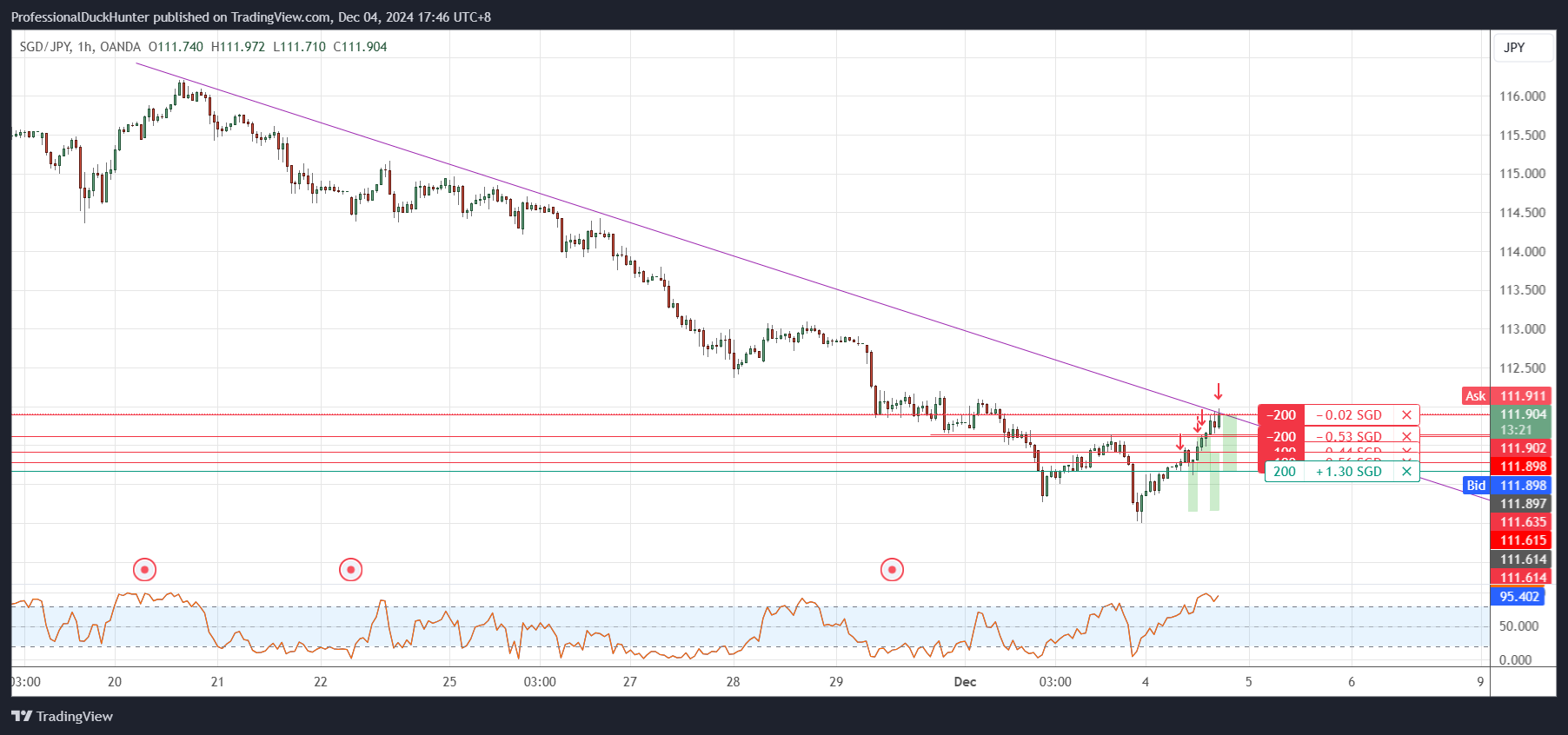Select the green 200 quantity label

(x=1285, y=472)
